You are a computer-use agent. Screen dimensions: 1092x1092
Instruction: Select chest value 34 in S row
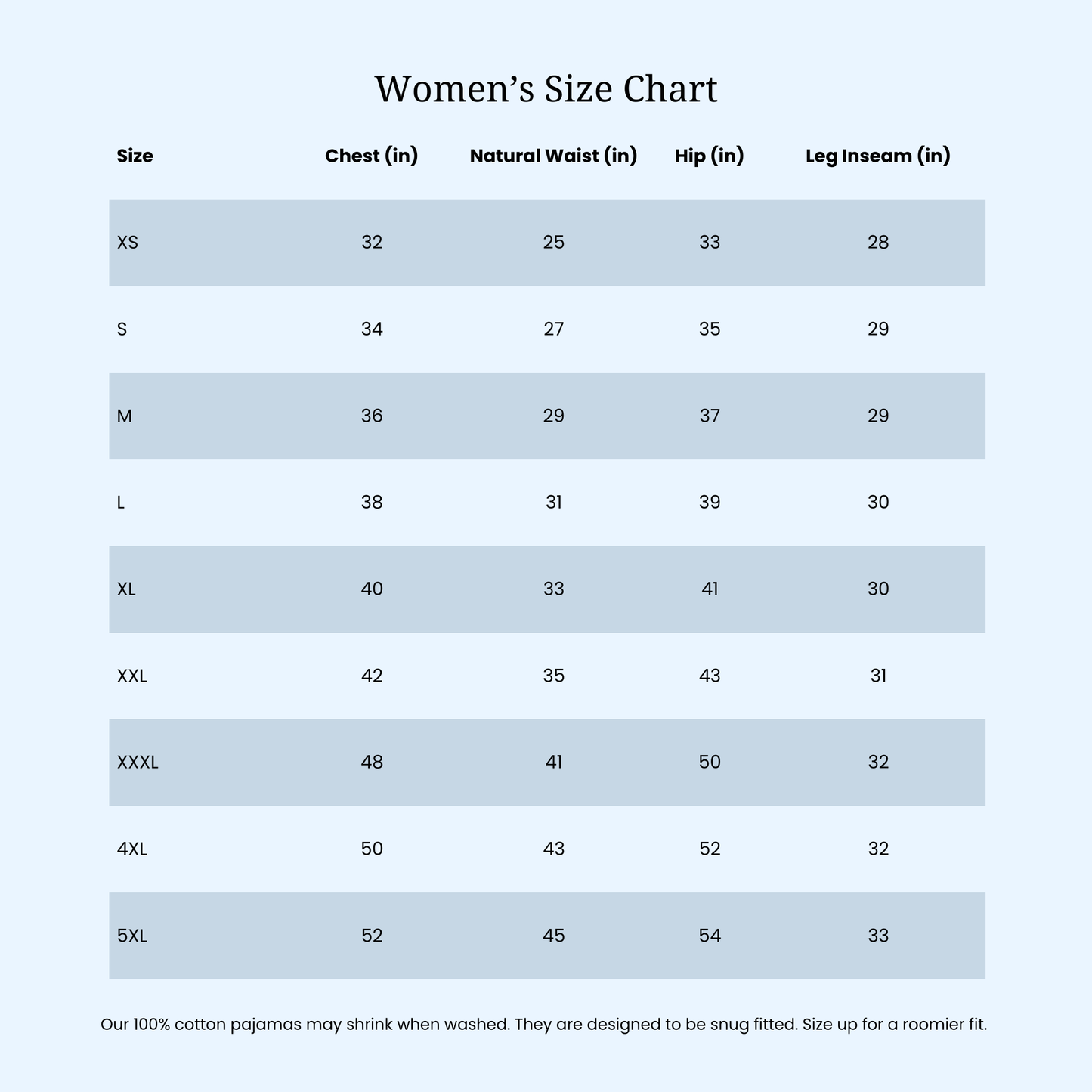(372, 329)
